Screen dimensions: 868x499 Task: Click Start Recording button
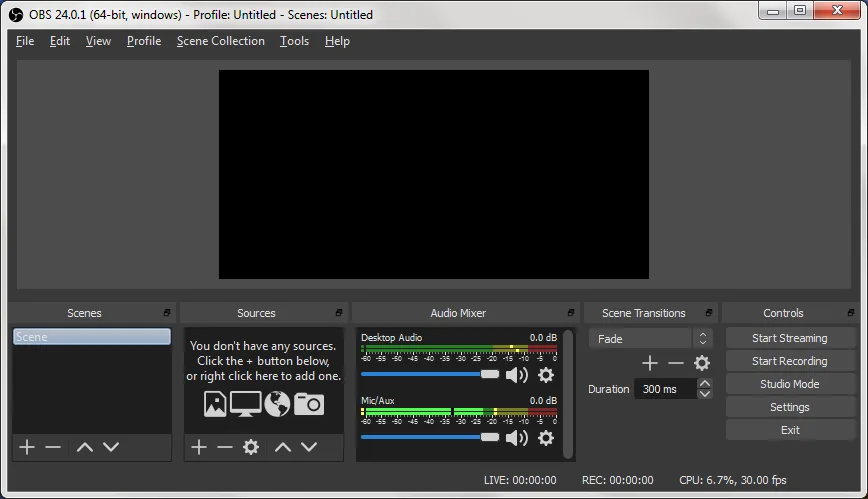pos(790,361)
